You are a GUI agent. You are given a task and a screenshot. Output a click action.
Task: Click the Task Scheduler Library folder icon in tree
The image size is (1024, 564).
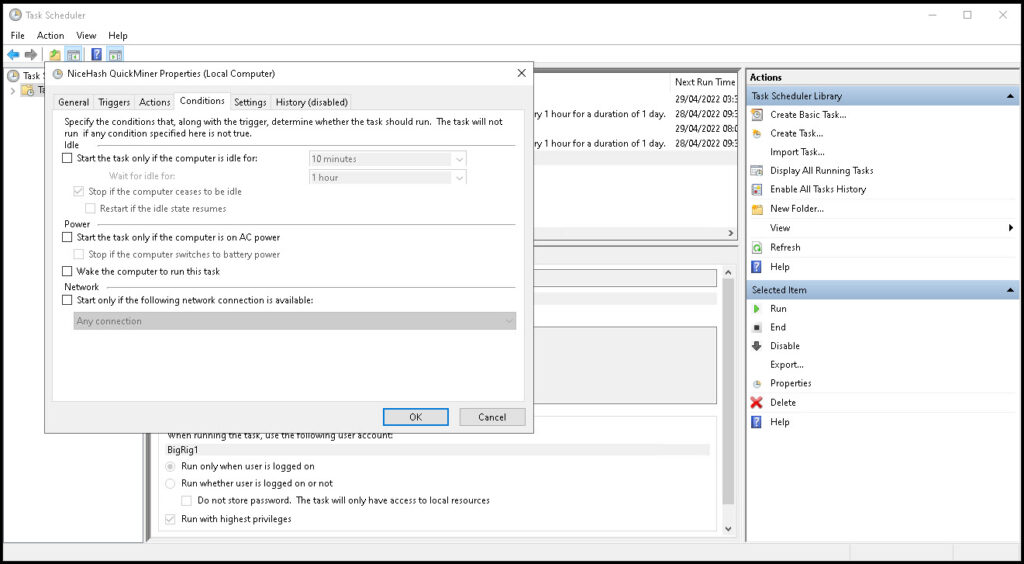coord(28,90)
